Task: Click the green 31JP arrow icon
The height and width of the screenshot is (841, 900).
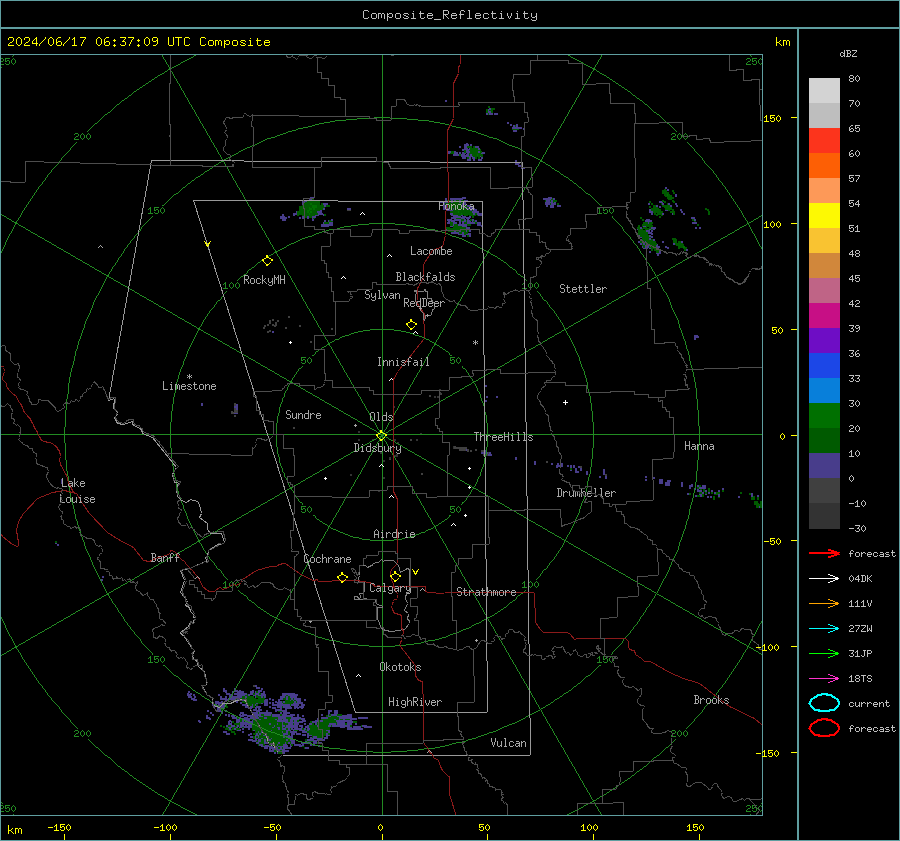Action: pyautogui.click(x=824, y=653)
